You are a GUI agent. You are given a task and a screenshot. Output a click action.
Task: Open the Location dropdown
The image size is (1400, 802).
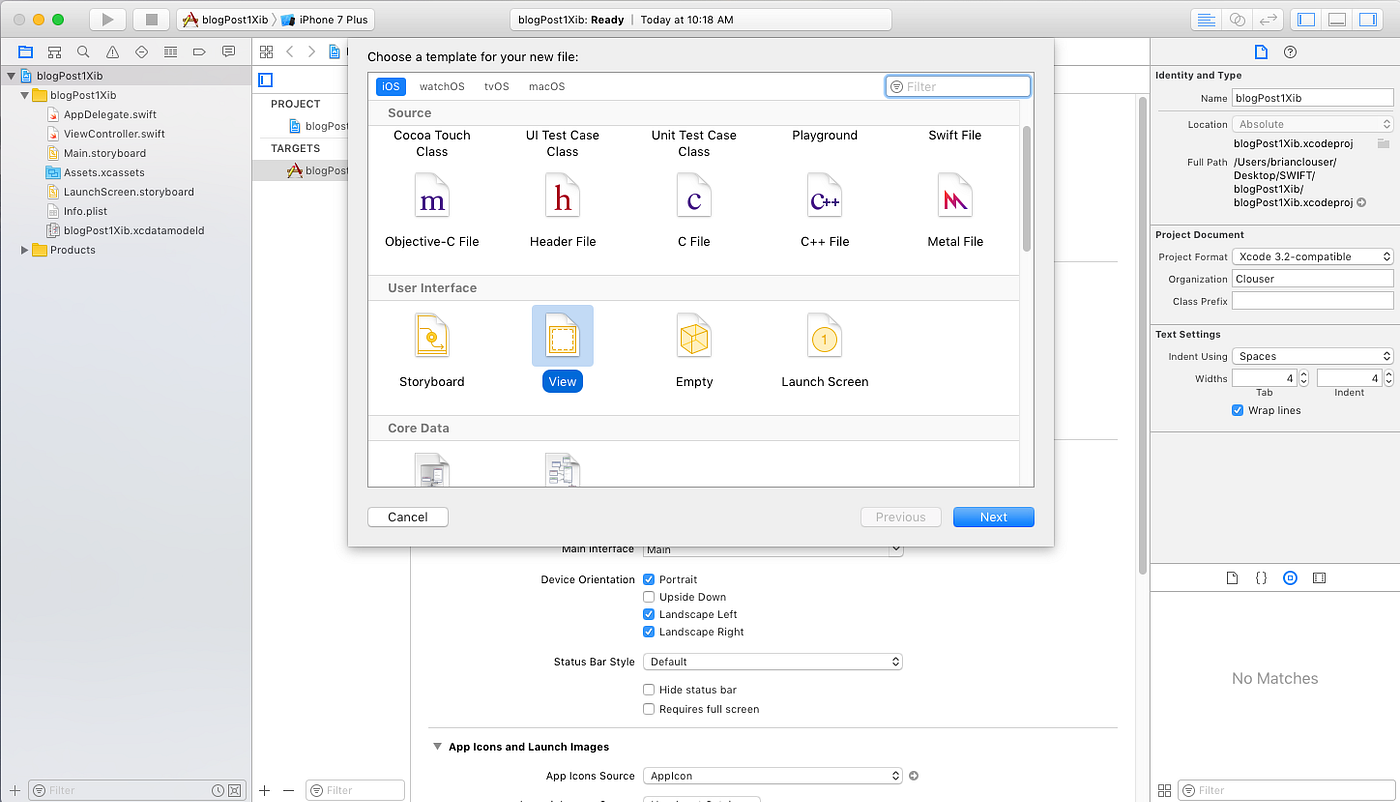click(x=1312, y=124)
